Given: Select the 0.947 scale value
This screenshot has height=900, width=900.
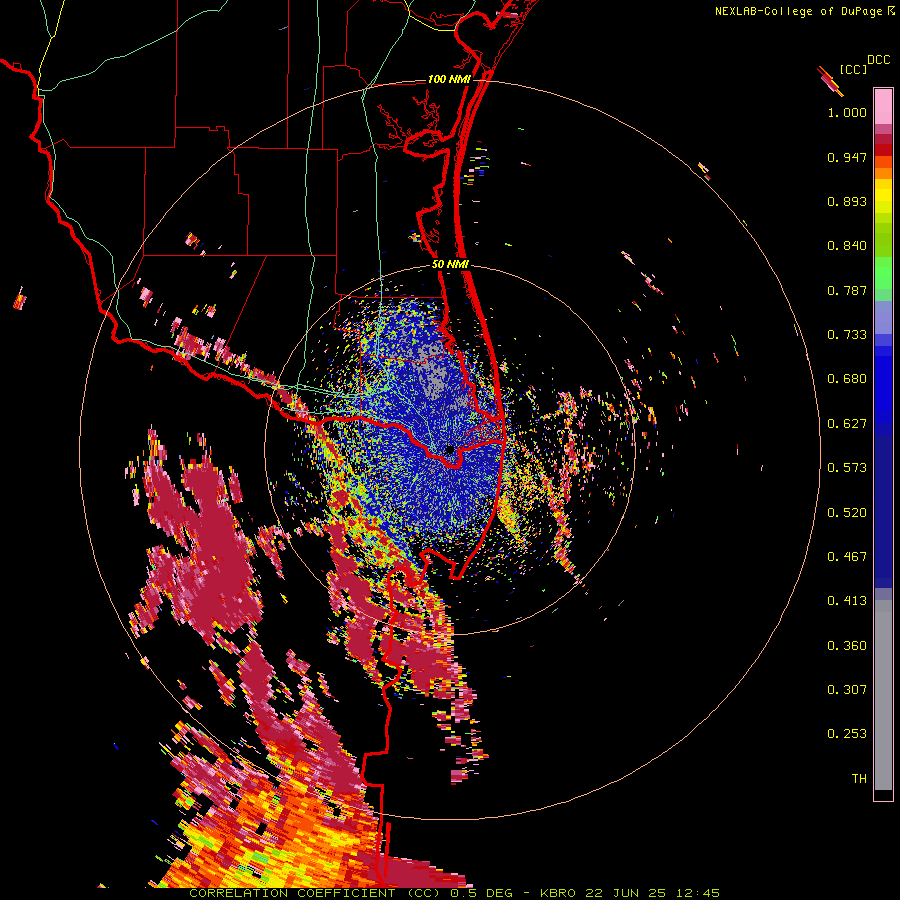Looking at the screenshot, I should 847,157.
